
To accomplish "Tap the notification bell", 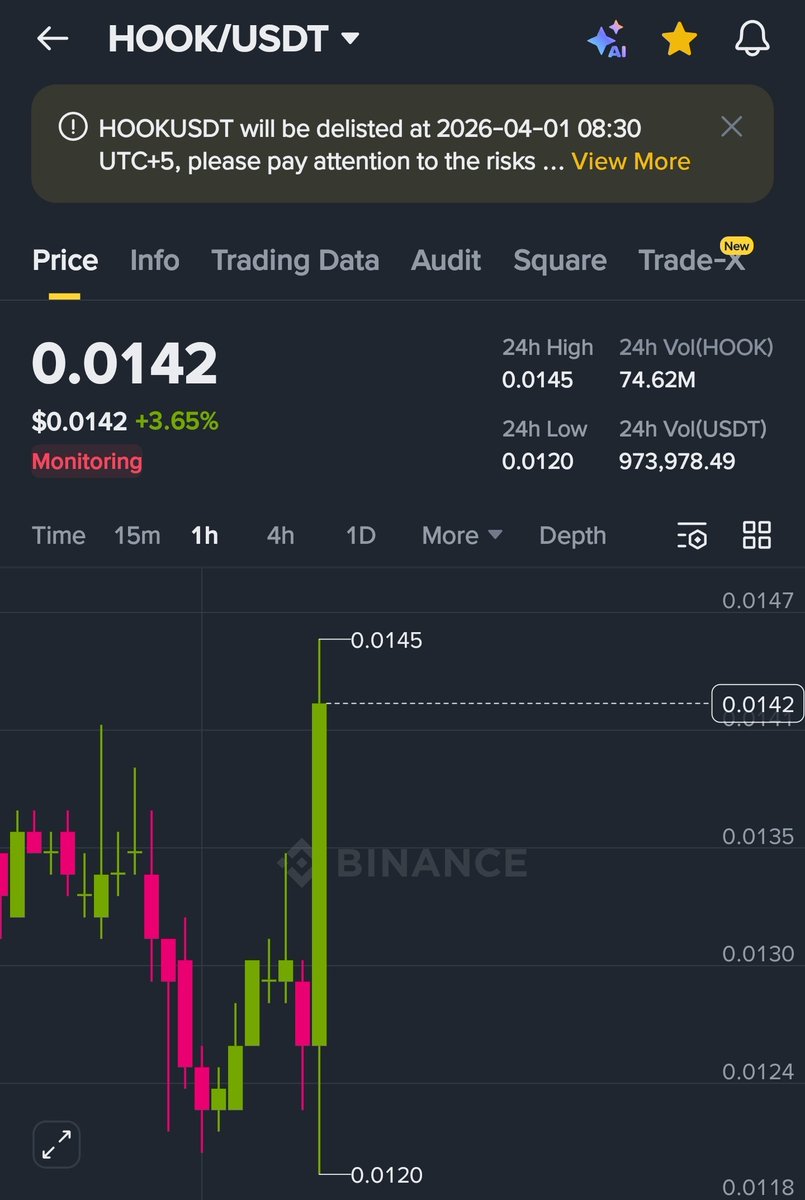I will click(751, 38).
